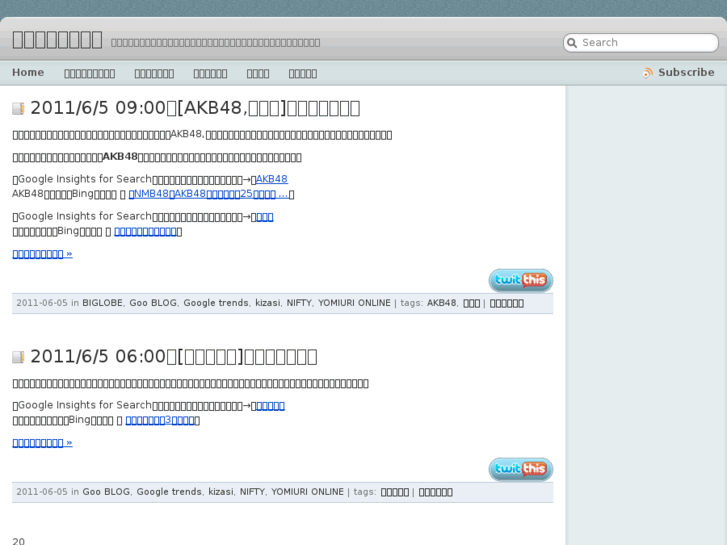Image resolution: width=727 pixels, height=545 pixels.
Task: Click the post icon beside 06:00 title
Action: (18, 357)
